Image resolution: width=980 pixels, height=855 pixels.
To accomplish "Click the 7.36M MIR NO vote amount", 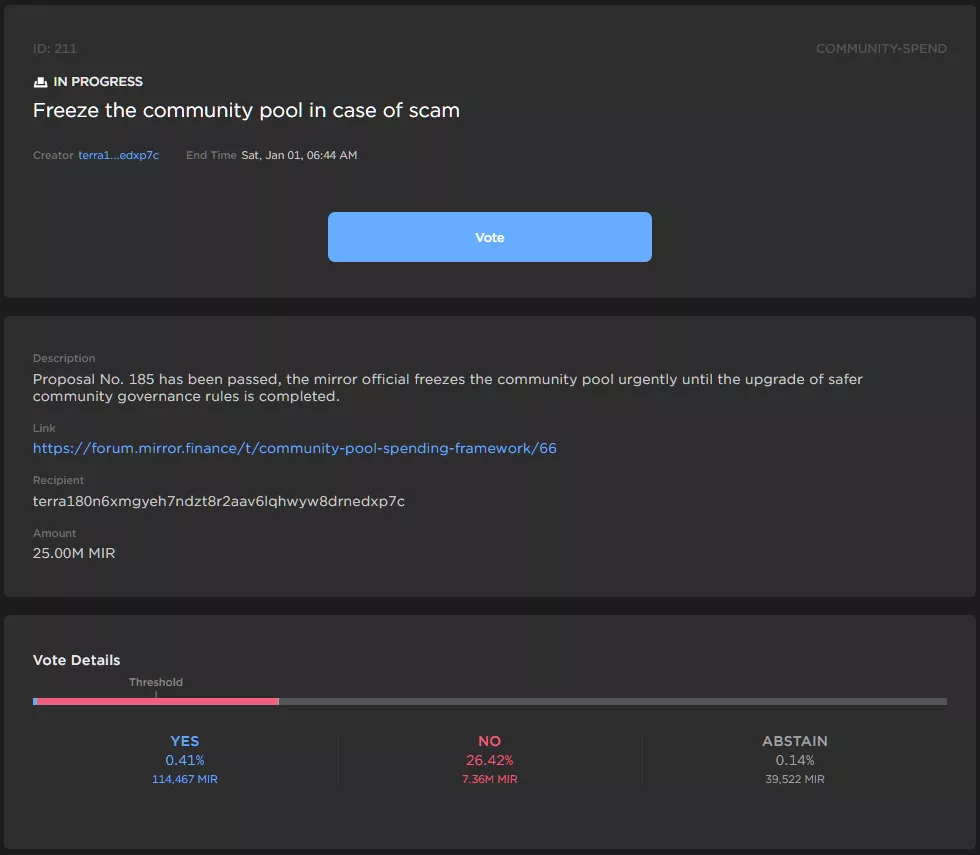I will 489,779.
